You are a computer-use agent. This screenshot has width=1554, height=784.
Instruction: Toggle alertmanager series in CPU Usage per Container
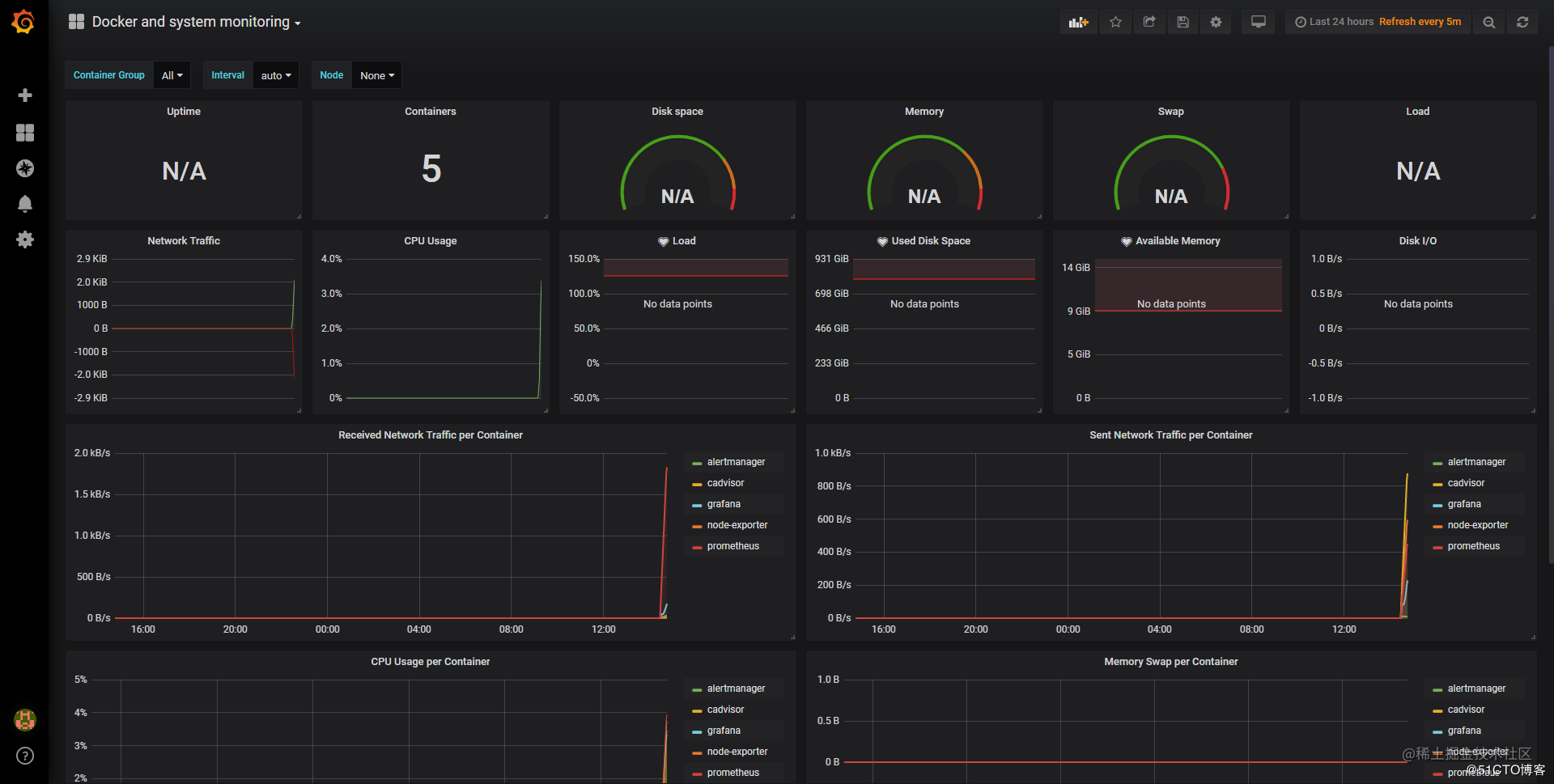[x=736, y=688]
